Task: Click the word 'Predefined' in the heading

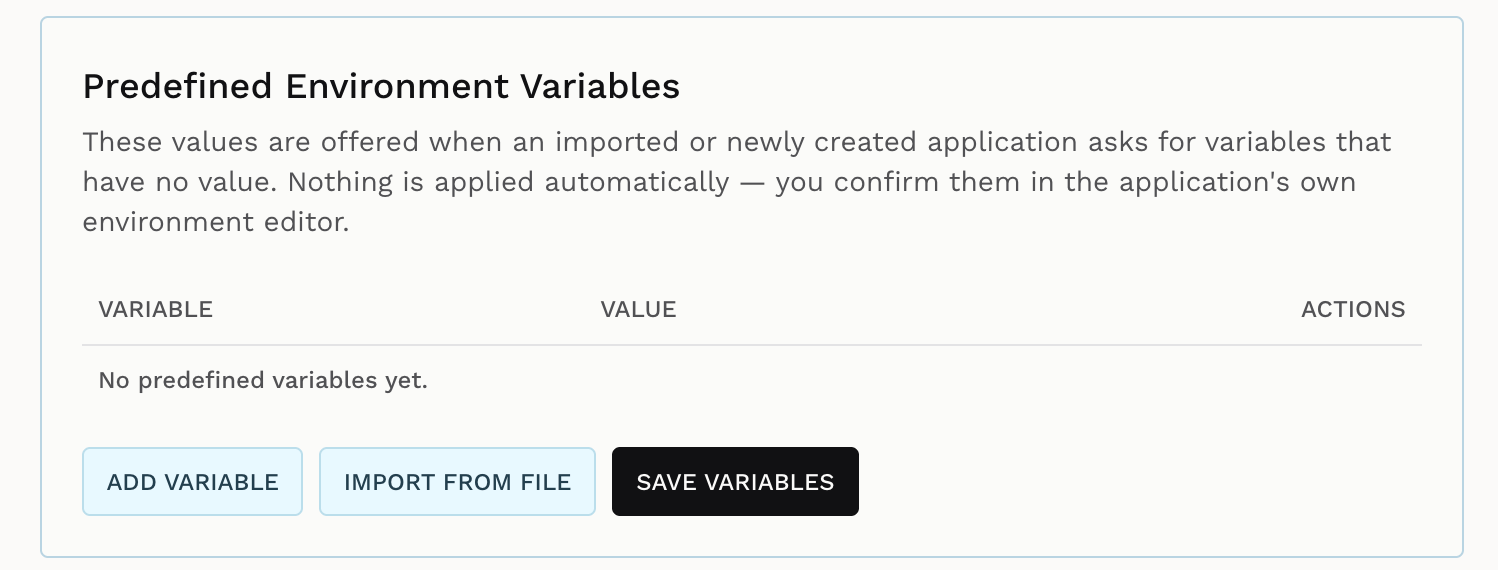Action: [177, 86]
